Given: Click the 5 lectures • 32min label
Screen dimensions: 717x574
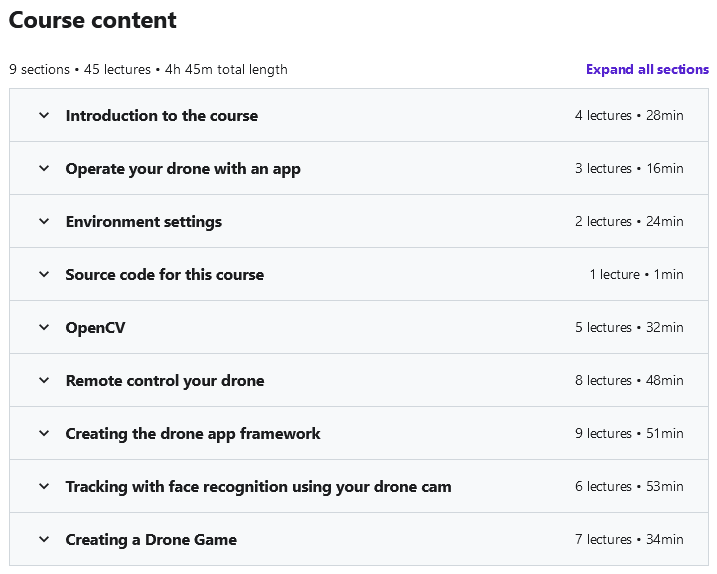Looking at the screenshot, I should click(x=629, y=327).
